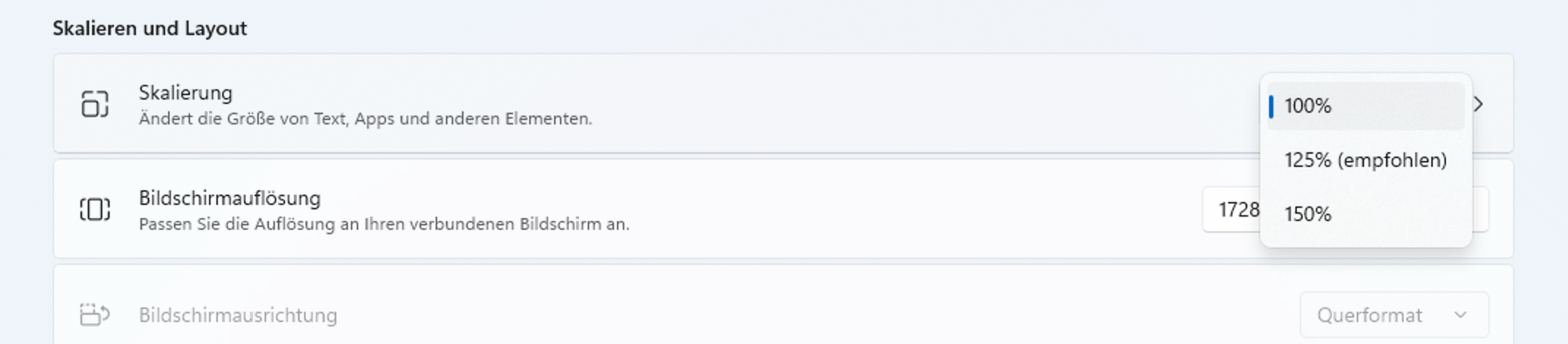Click the "Skalieren und Layout" section heading
The width and height of the screenshot is (1568, 344).
pos(150,29)
